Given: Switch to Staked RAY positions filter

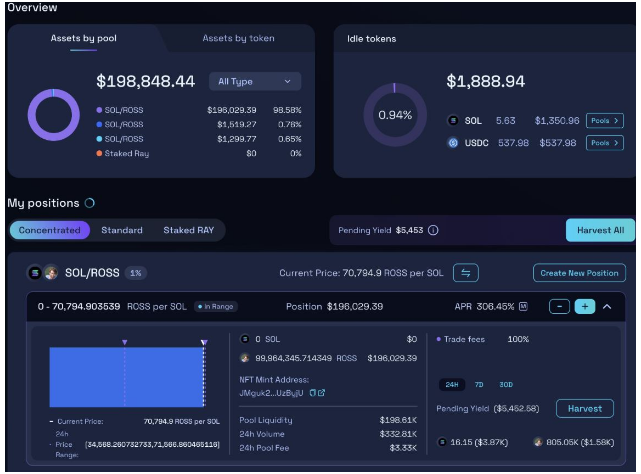Looking at the screenshot, I should (188, 230).
